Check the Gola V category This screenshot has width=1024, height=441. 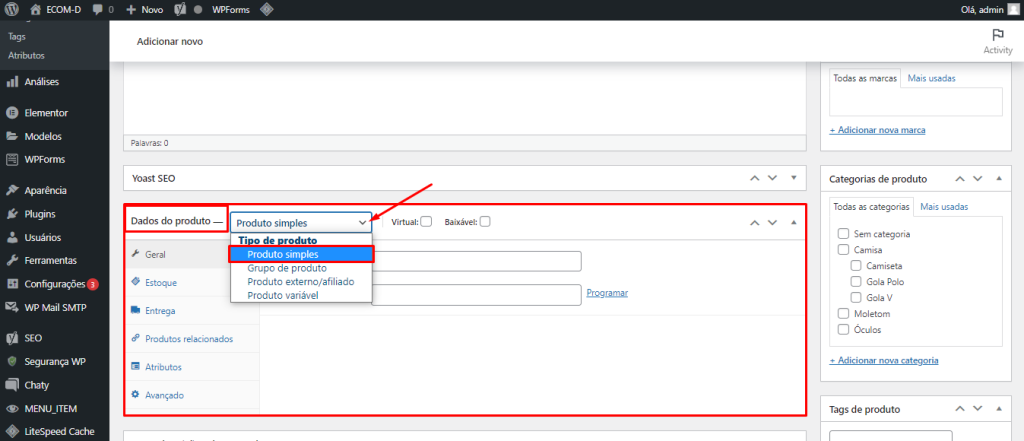pyautogui.click(x=856, y=297)
